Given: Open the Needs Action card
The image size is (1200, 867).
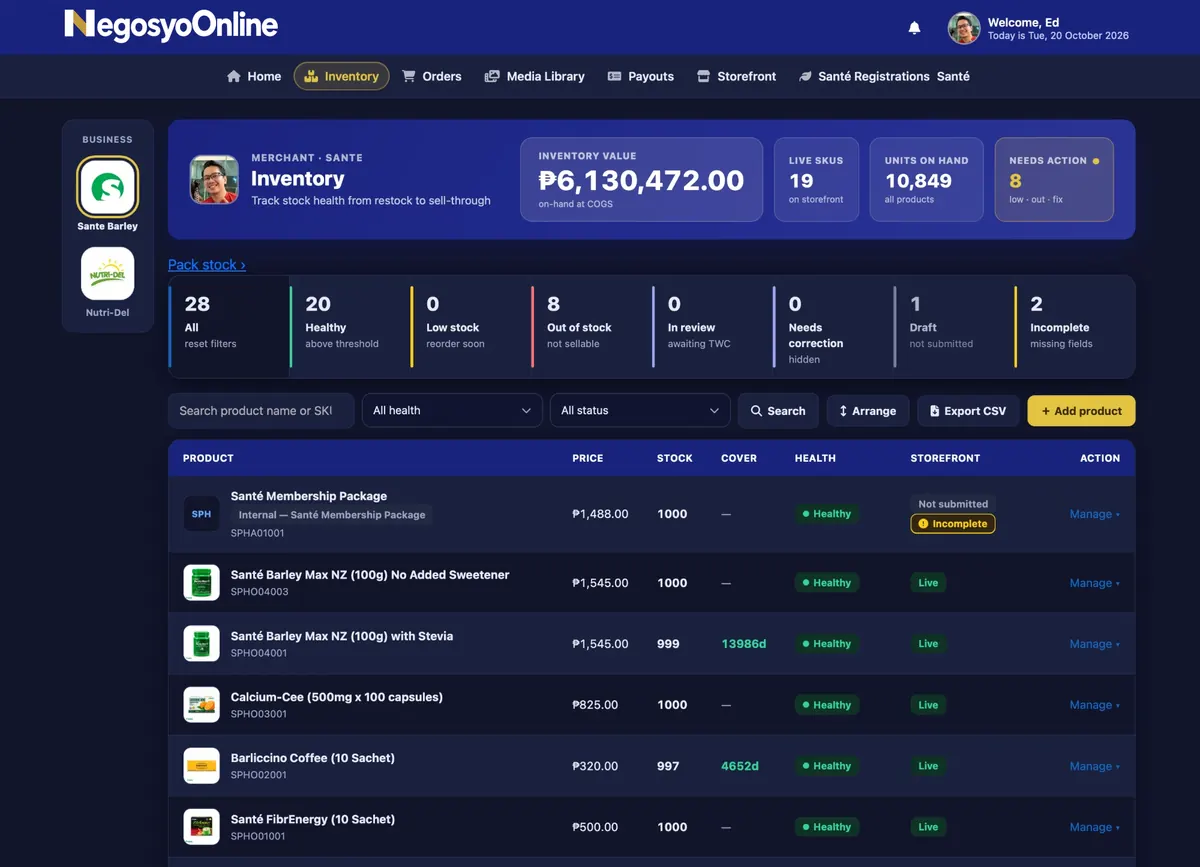Looking at the screenshot, I should (x=1054, y=179).
